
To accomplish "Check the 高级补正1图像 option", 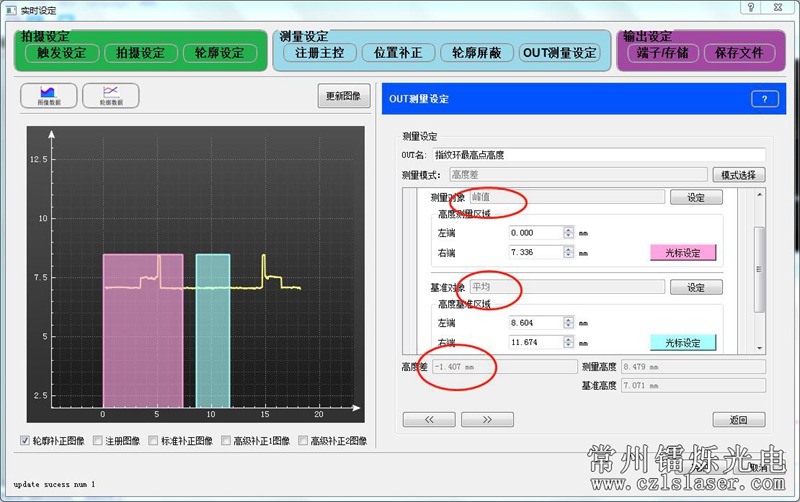I will pyautogui.click(x=227, y=440).
